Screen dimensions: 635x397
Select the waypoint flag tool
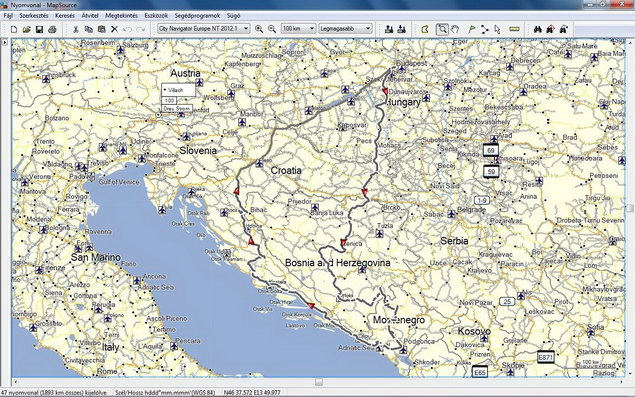tap(471, 29)
